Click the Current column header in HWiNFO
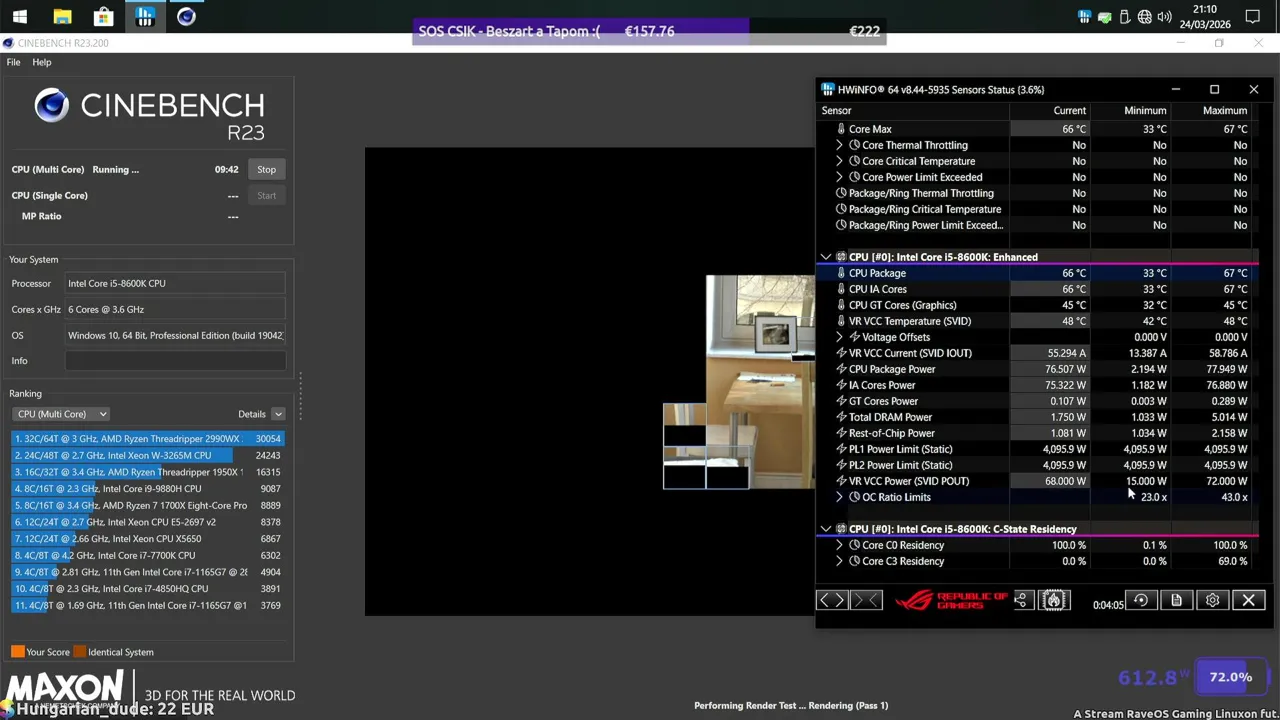 1069,111
